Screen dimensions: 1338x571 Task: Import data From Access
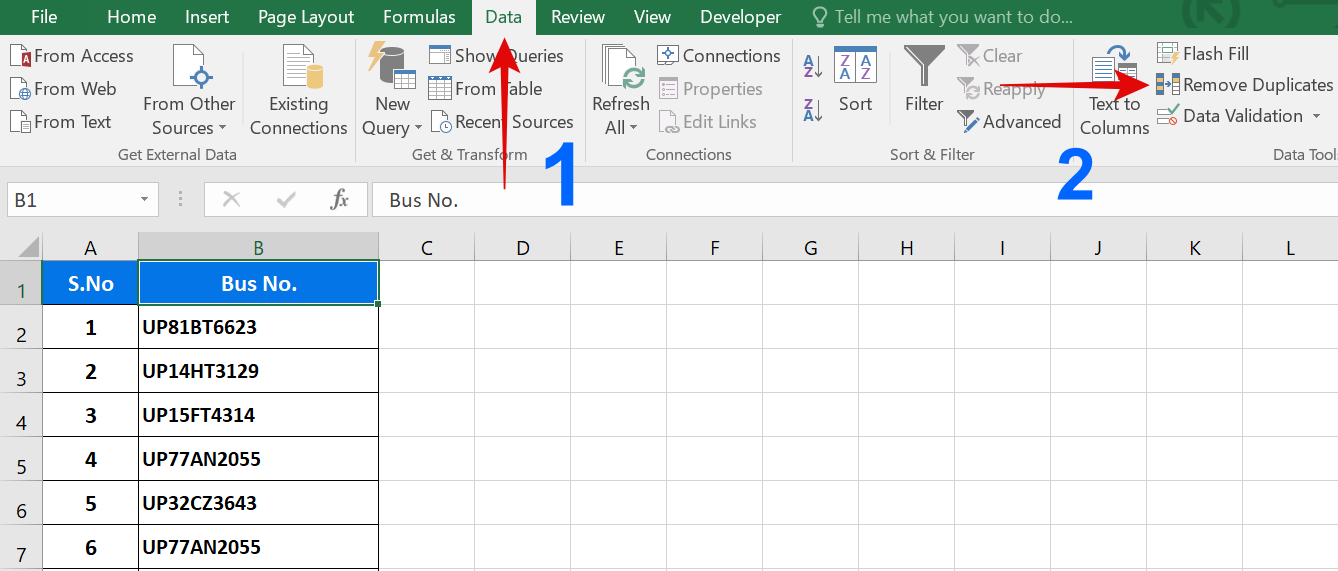[x=72, y=56]
